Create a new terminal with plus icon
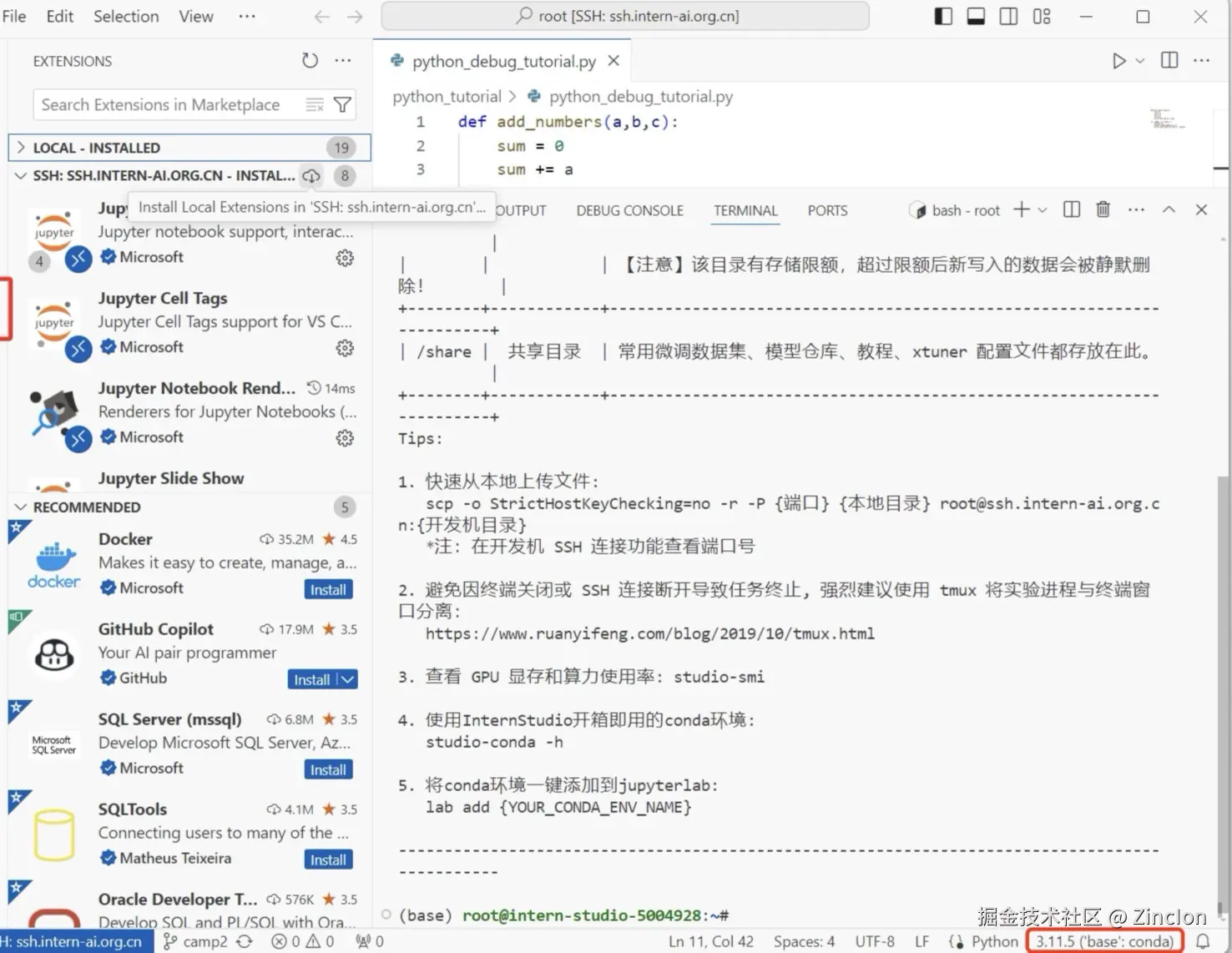 (x=1022, y=209)
